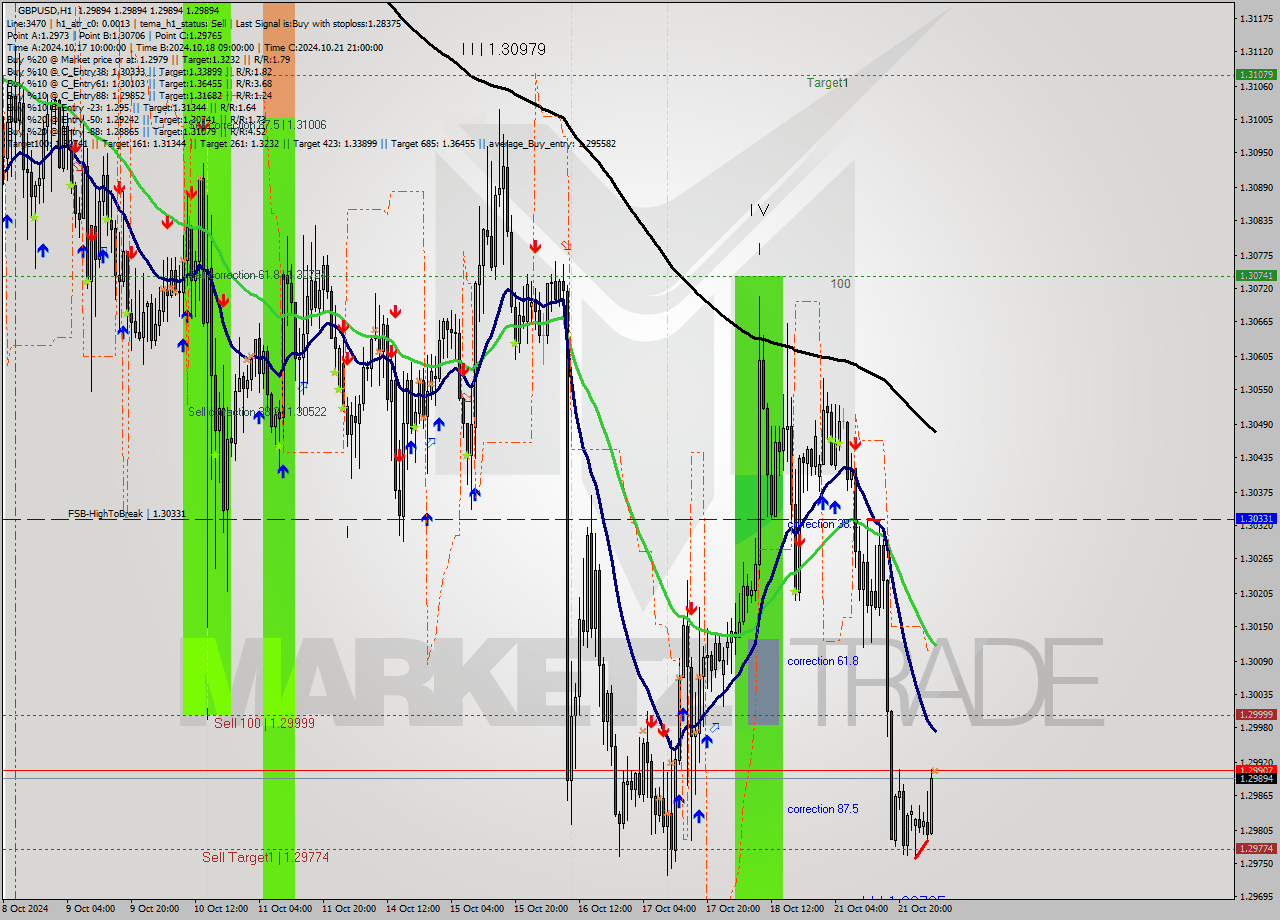
Task: Click the red 1.29774 price tag
Action: tap(1256, 848)
